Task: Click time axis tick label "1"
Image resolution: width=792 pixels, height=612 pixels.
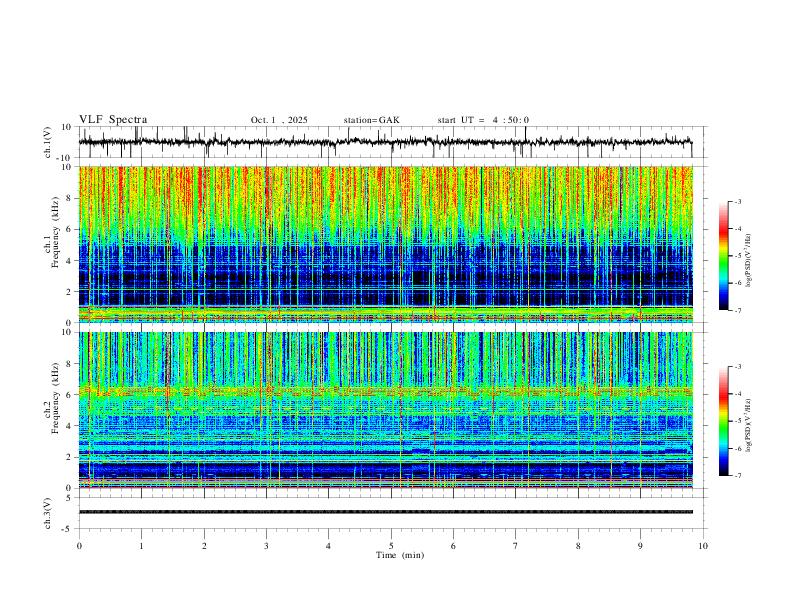Action: pos(141,546)
